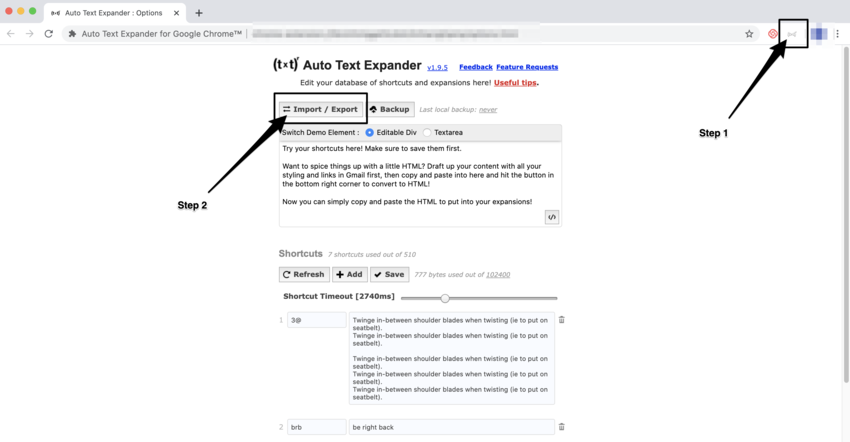Delete the 'brb' shortcut with trash icon
Image resolution: width=850 pixels, height=442 pixels.
(x=561, y=427)
